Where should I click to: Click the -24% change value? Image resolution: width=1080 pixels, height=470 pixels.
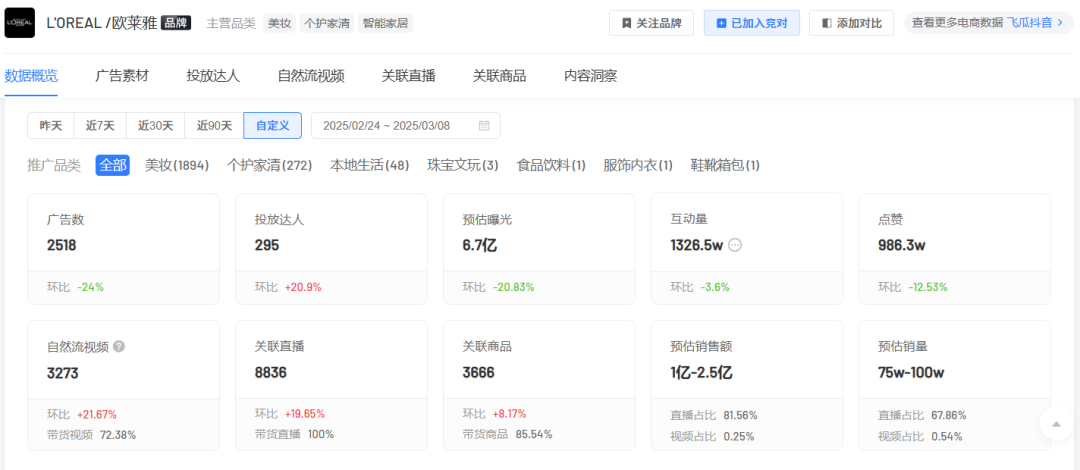(90, 287)
